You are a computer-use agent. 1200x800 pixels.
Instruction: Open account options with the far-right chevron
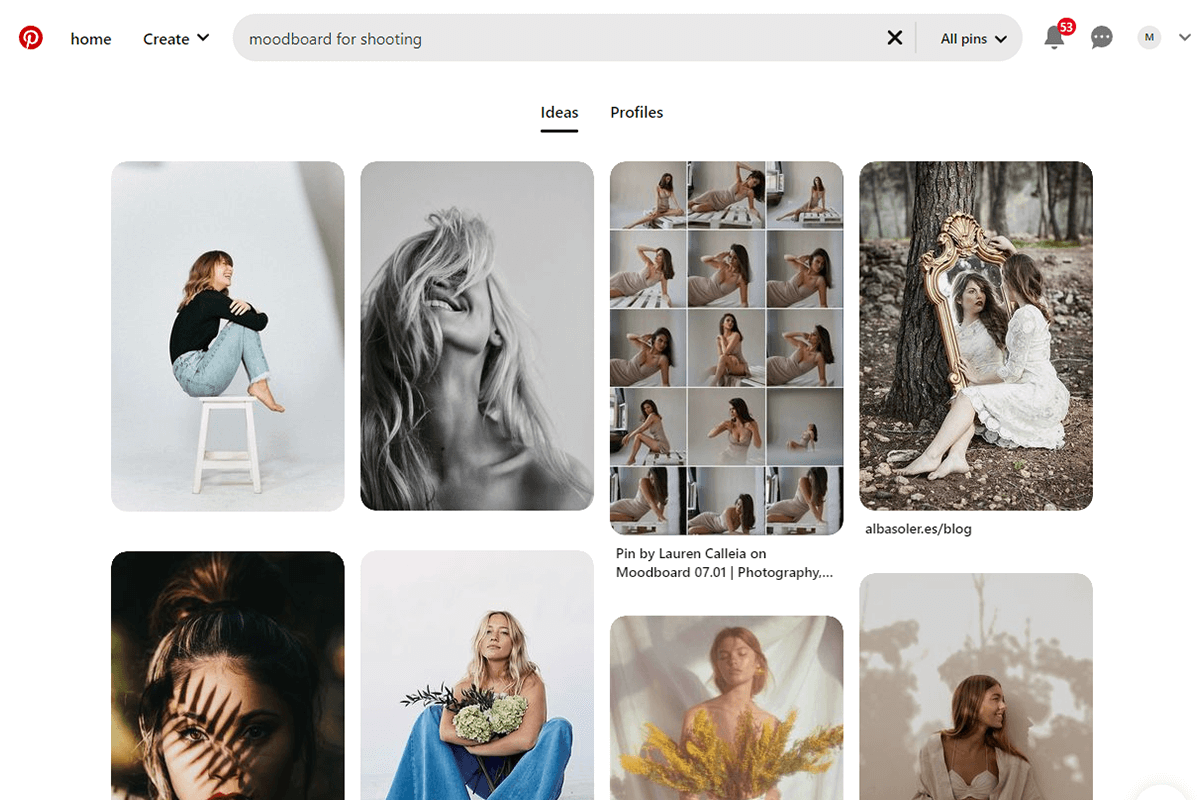tap(1184, 37)
